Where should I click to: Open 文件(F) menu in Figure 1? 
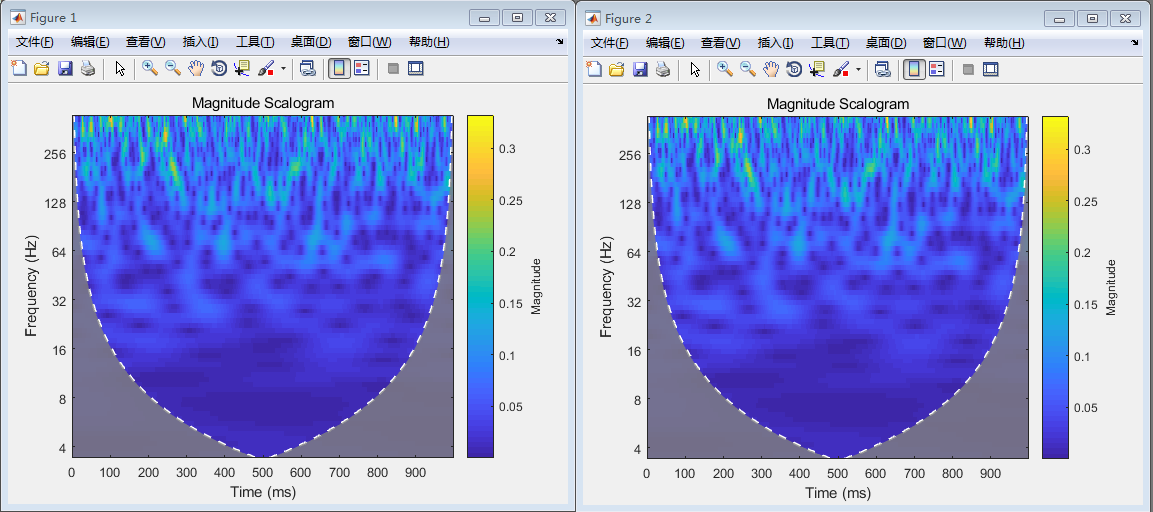tap(35, 42)
